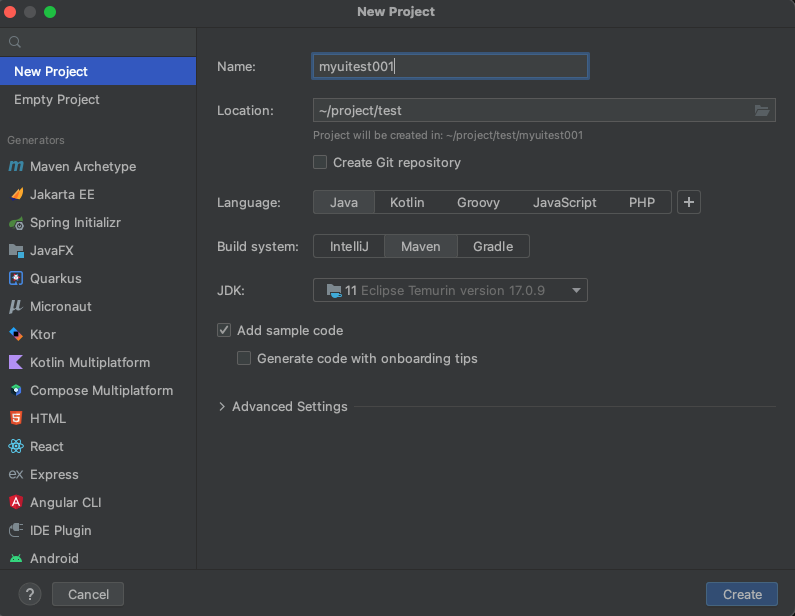Click the JavaFX folder icon

[16, 250]
